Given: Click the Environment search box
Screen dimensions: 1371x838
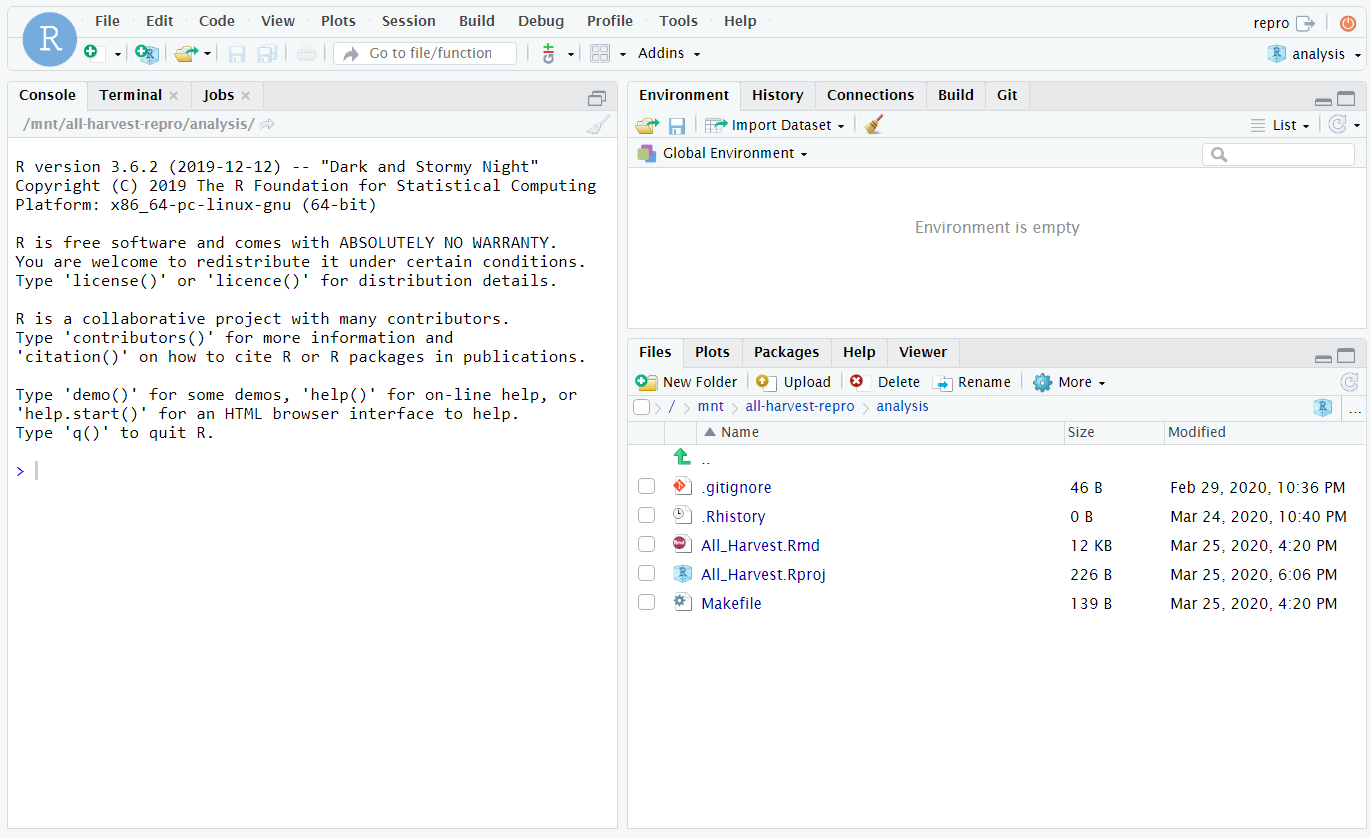Looking at the screenshot, I should tap(1278, 154).
